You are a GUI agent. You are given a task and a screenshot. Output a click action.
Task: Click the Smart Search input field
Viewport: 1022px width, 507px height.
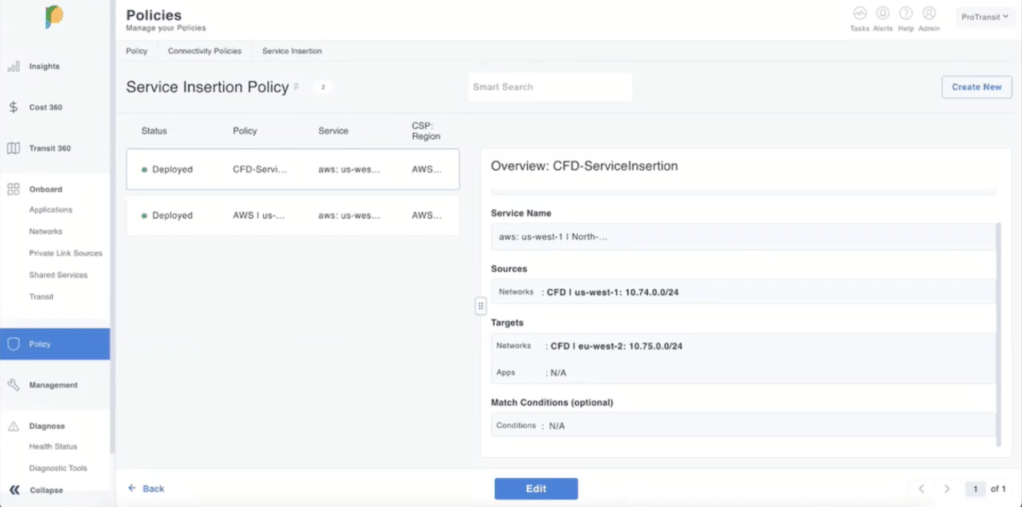(550, 87)
